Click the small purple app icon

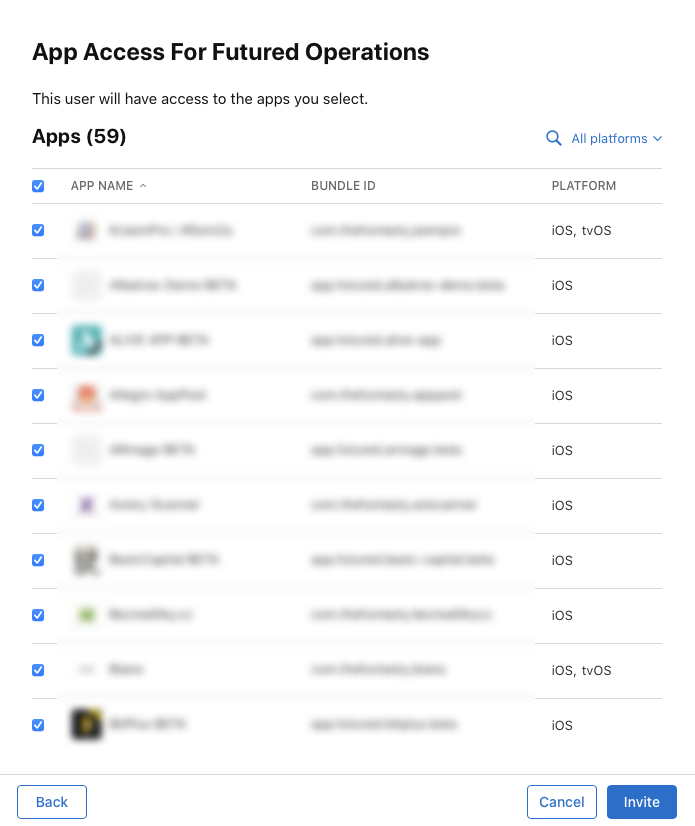[x=86, y=505]
